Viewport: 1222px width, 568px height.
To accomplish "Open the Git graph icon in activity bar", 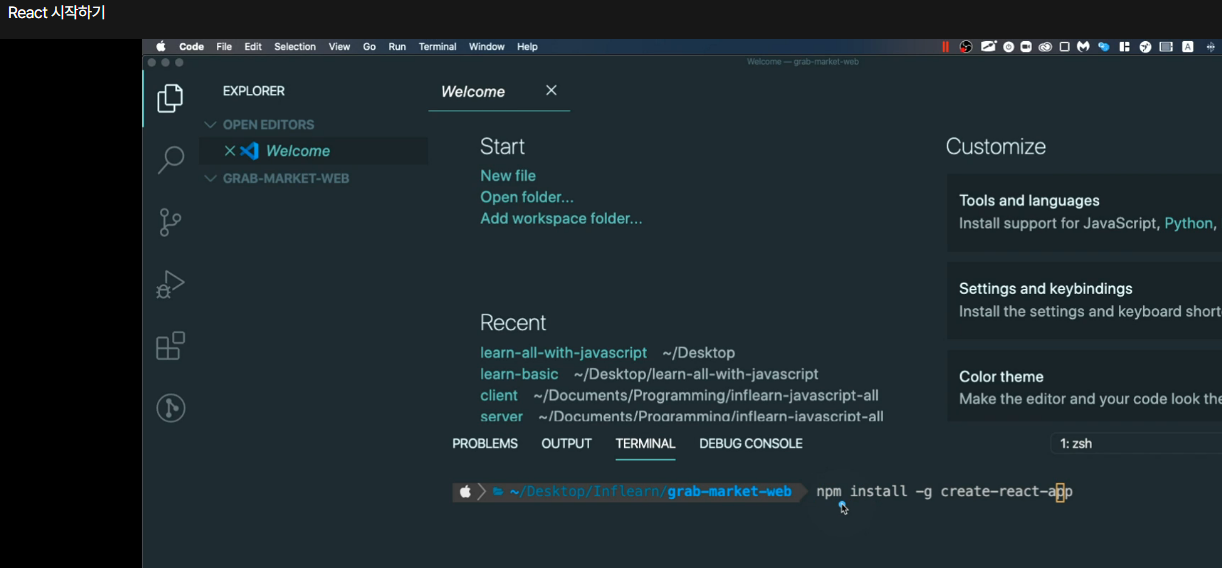I will pyautogui.click(x=171, y=408).
